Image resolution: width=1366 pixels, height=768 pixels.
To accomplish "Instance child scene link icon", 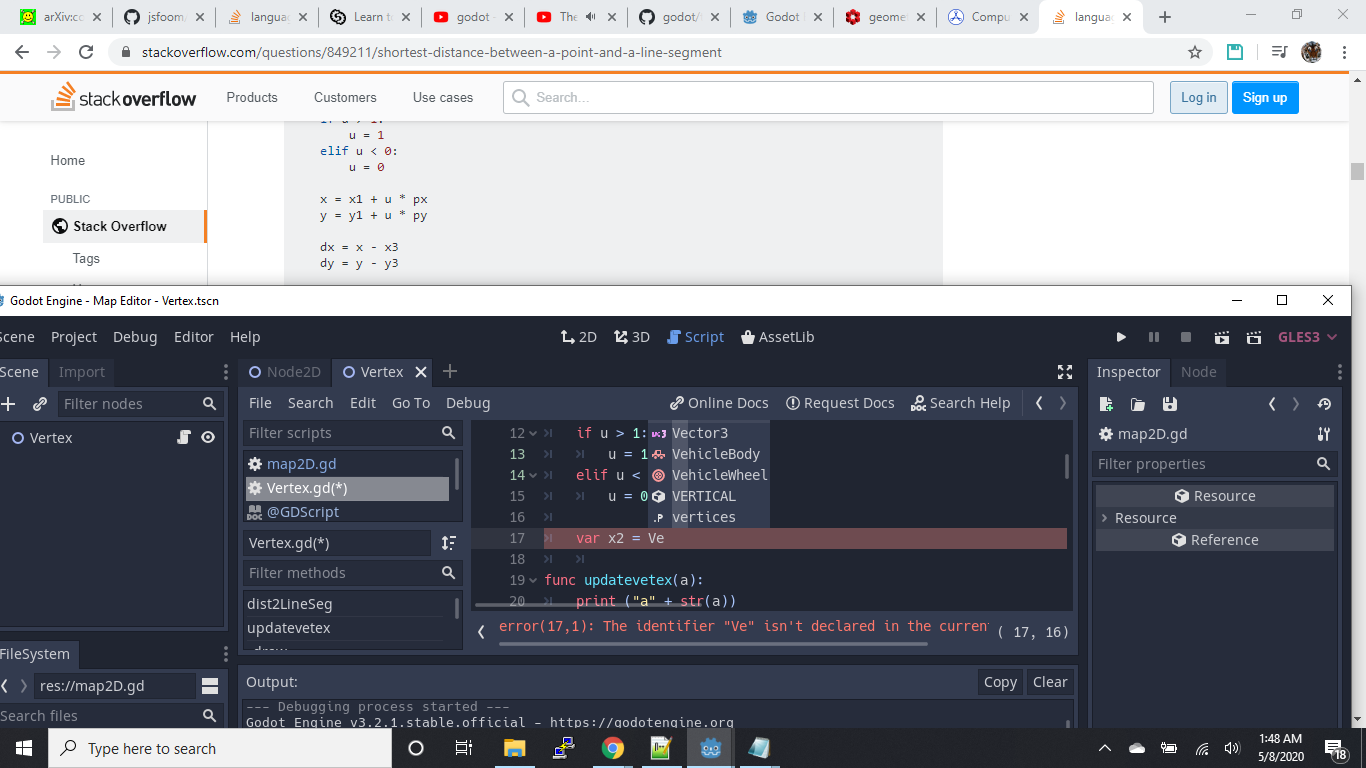I will (x=40, y=404).
